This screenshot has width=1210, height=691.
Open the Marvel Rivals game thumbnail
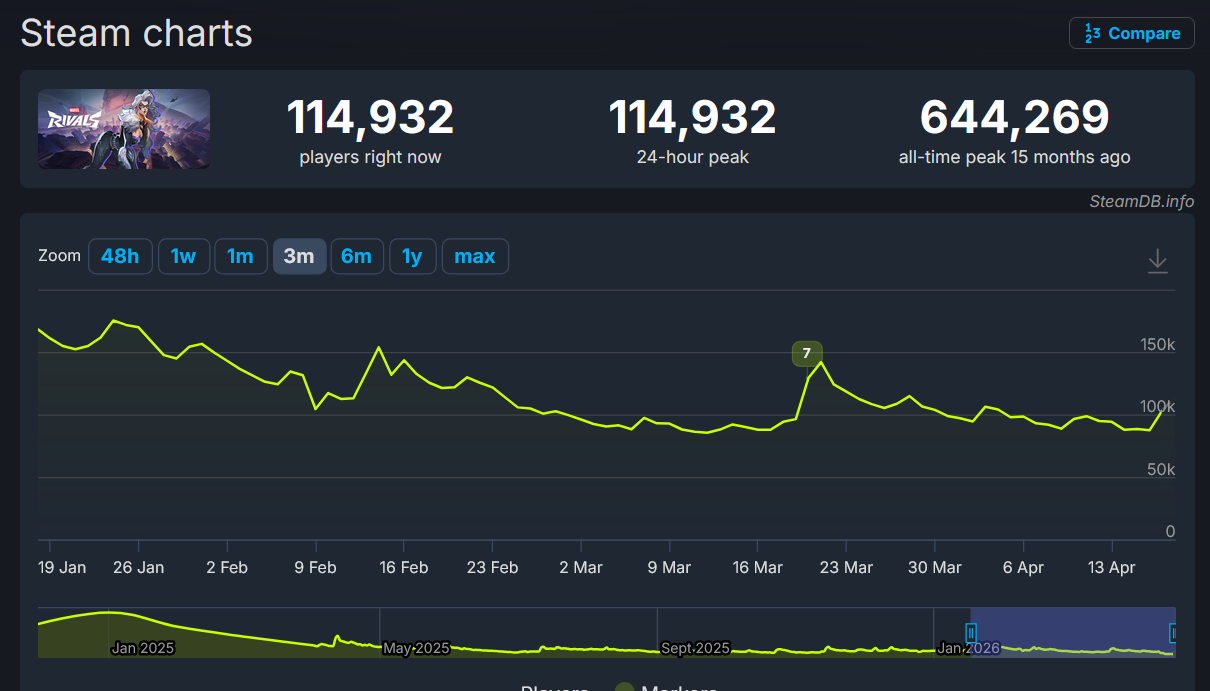[x=124, y=129]
